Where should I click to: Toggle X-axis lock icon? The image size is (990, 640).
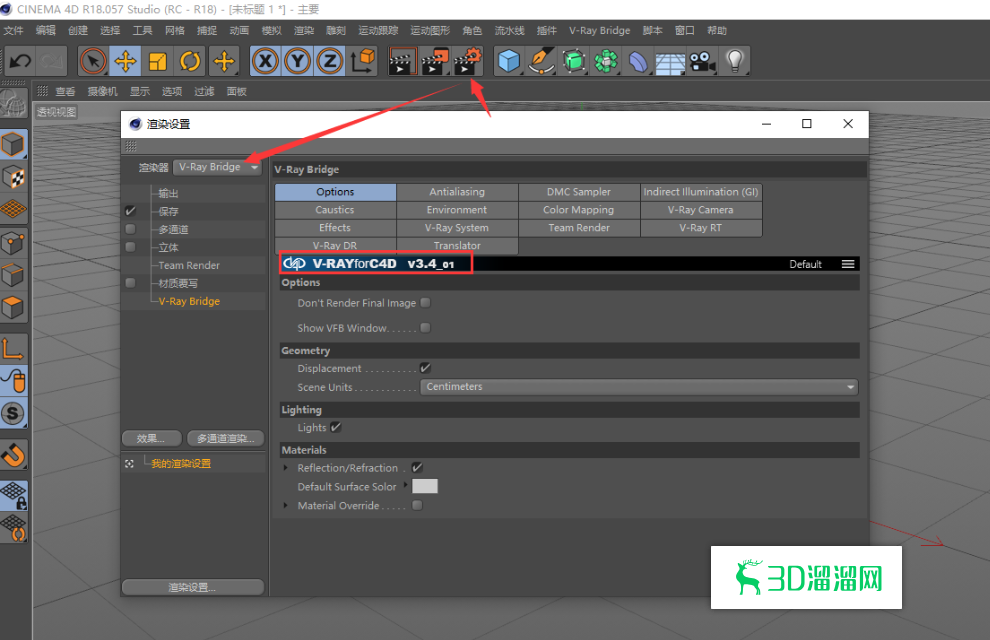(x=265, y=62)
